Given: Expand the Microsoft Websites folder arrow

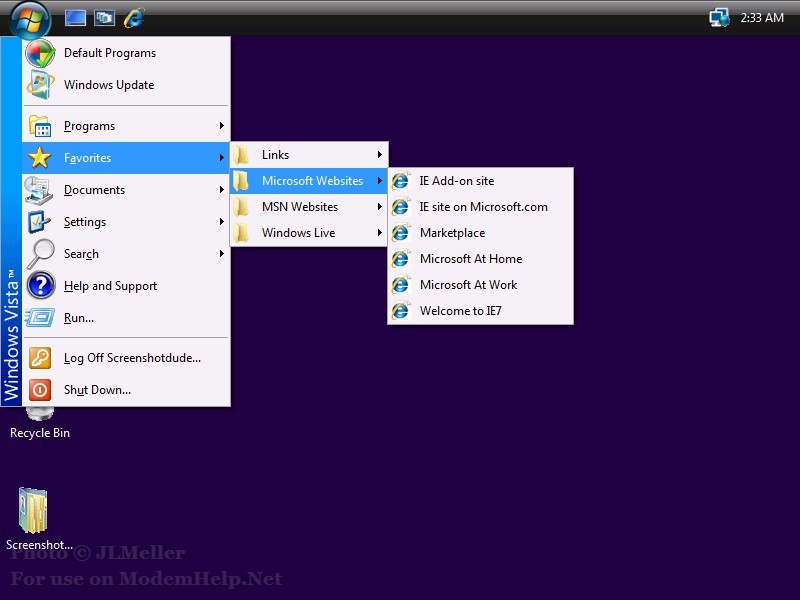Looking at the screenshot, I should (380, 181).
